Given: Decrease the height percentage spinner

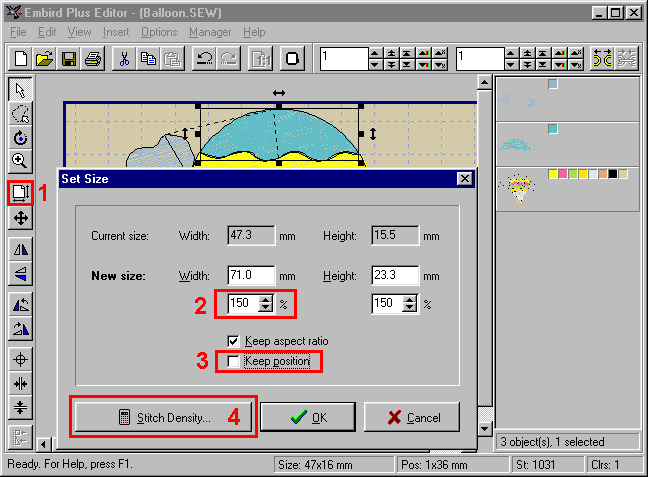Looking at the screenshot, I should click(x=410, y=308).
